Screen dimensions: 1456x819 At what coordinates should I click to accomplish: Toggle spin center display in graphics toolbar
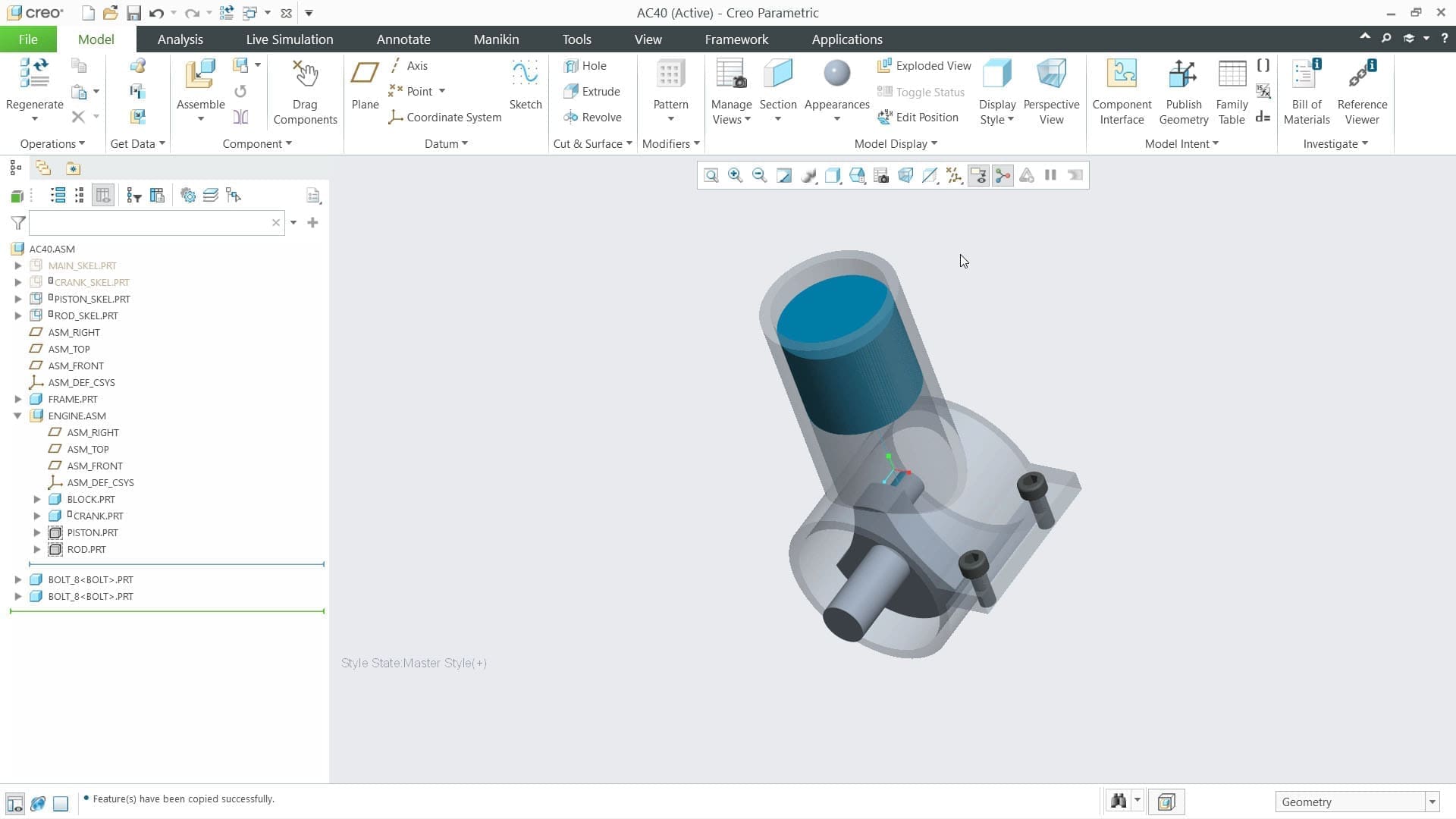[1003, 175]
